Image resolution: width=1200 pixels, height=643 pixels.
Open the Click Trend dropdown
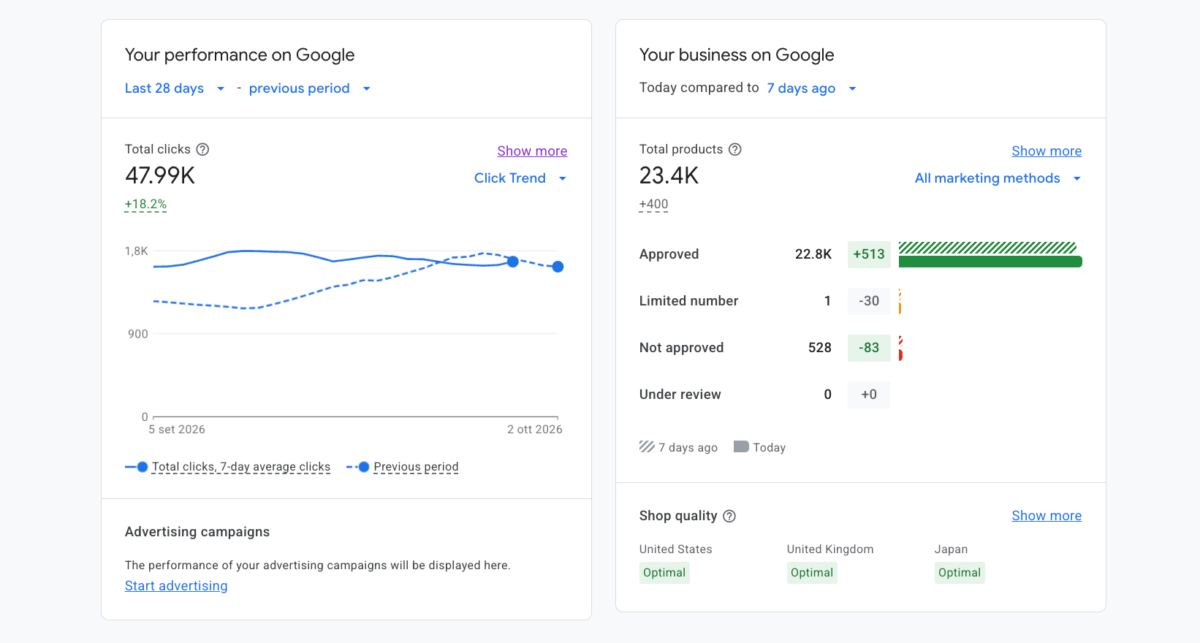pyautogui.click(x=520, y=178)
